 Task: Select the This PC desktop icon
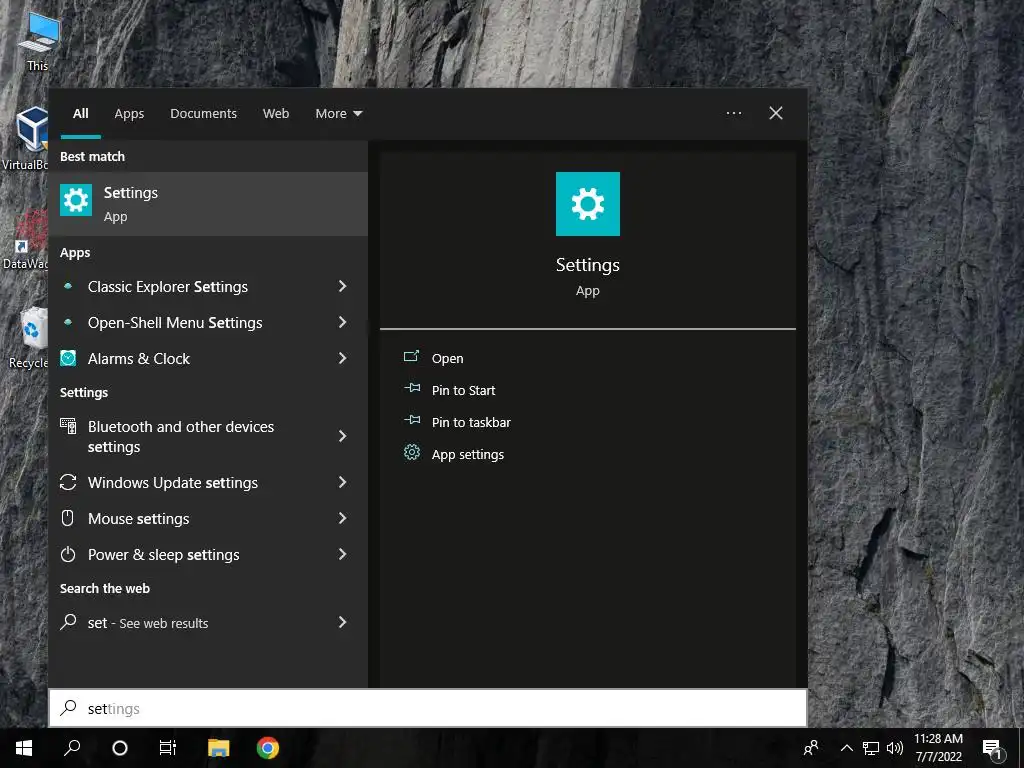38,40
